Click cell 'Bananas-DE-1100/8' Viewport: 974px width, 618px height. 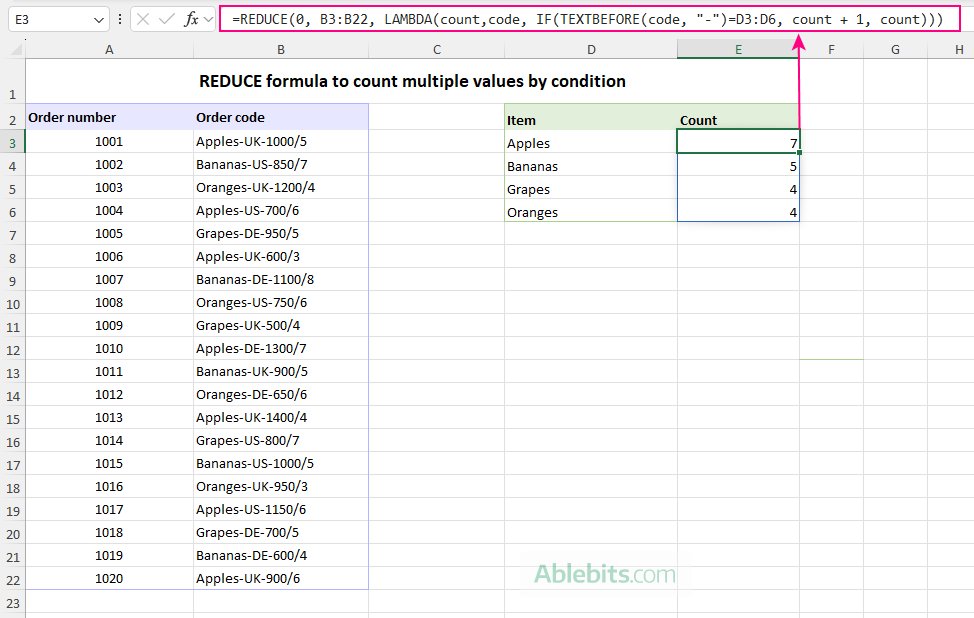click(x=281, y=279)
